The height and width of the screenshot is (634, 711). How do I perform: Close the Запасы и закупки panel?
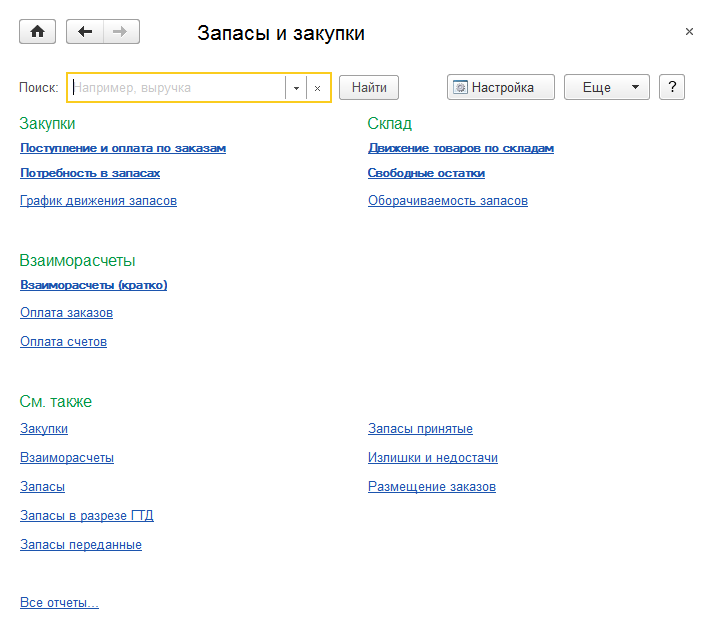click(689, 32)
